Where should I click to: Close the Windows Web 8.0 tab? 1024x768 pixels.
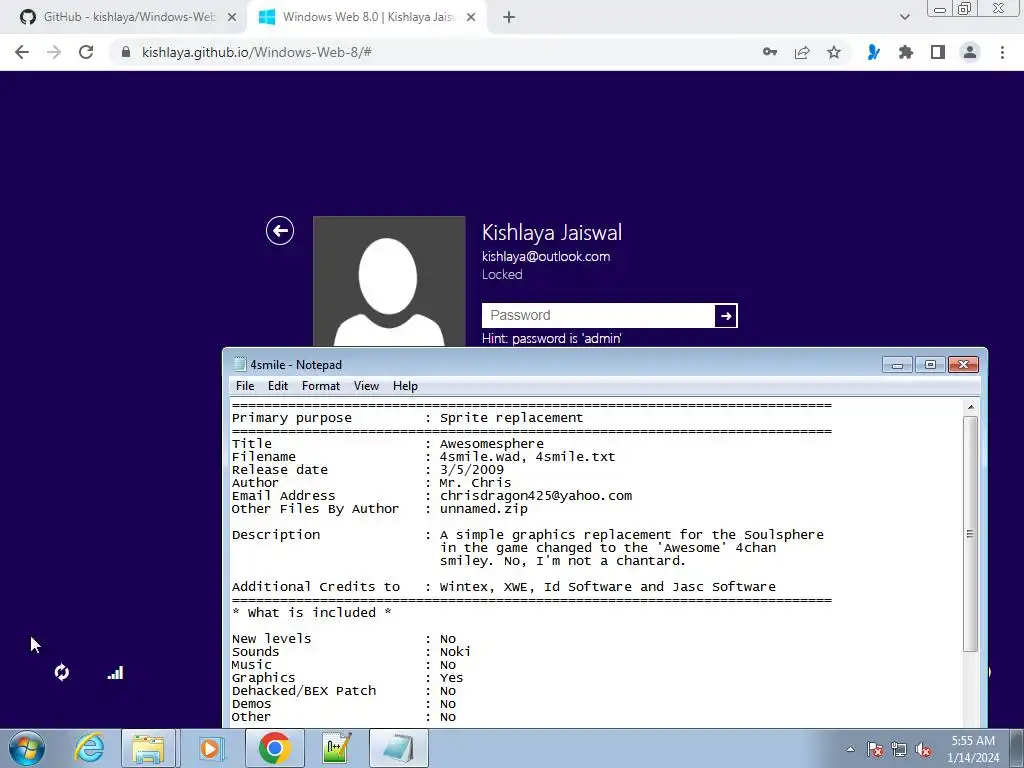pyautogui.click(x=471, y=18)
